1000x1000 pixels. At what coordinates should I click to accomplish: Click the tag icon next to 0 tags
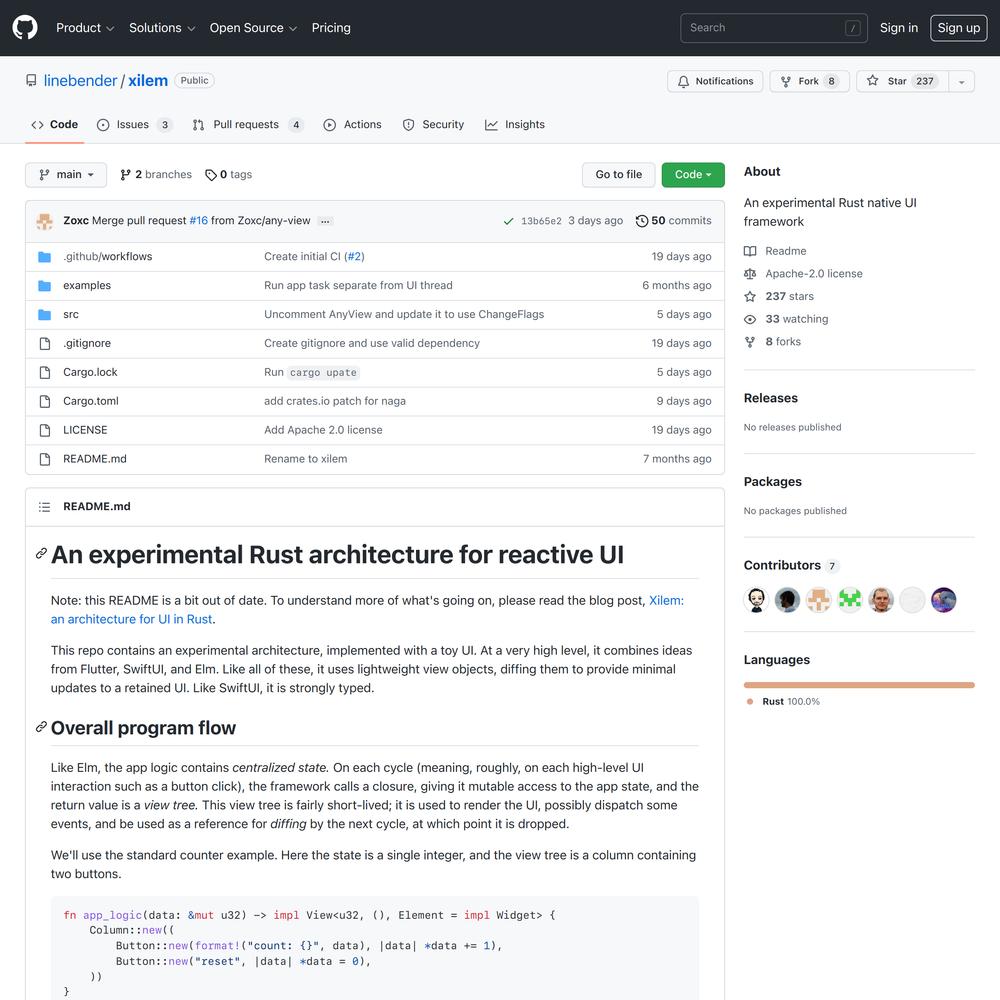click(210, 175)
